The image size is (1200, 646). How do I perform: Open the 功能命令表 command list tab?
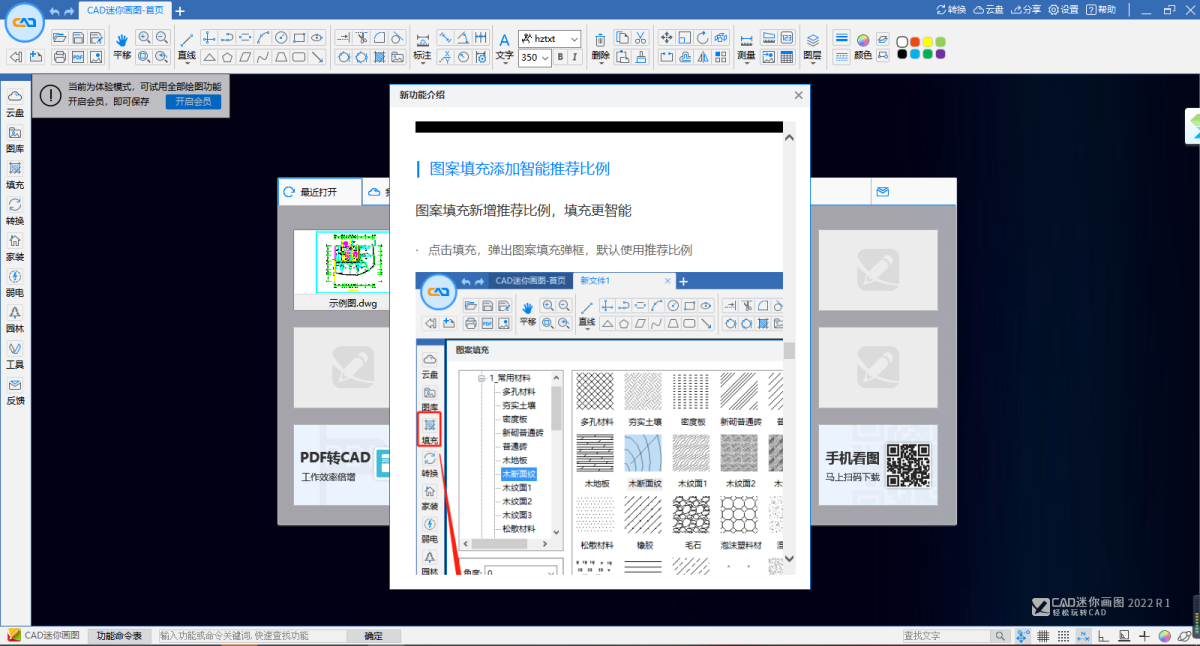click(x=119, y=636)
